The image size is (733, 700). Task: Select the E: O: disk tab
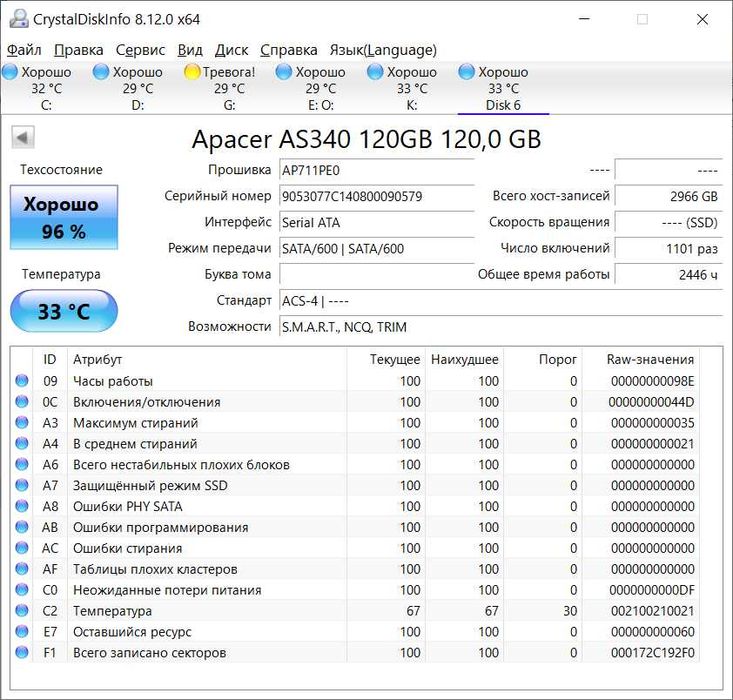(320, 88)
